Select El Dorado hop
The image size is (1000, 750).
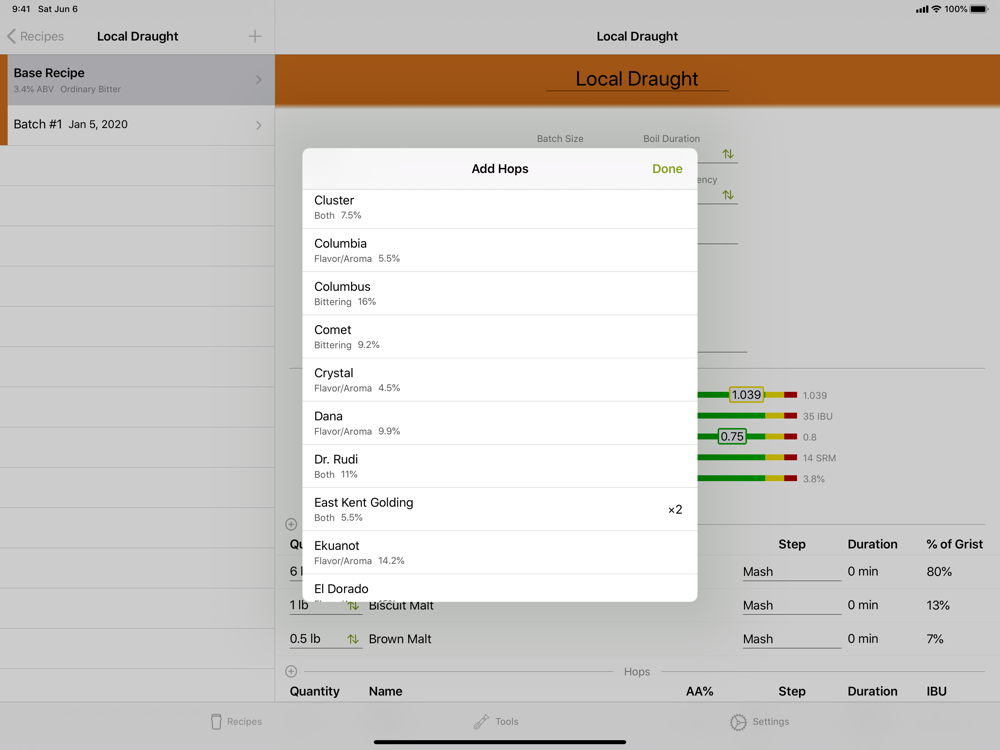499,588
